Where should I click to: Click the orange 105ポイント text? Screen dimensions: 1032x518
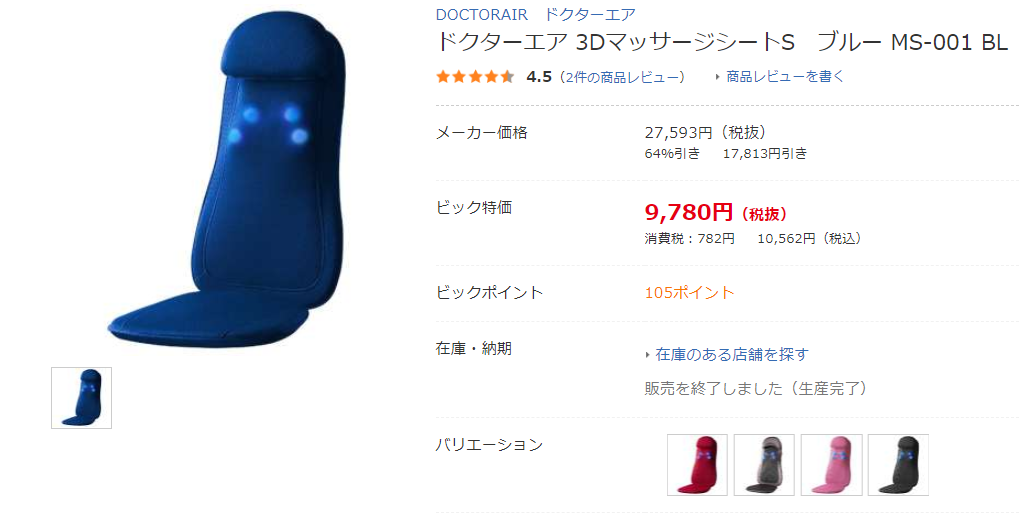pos(689,292)
